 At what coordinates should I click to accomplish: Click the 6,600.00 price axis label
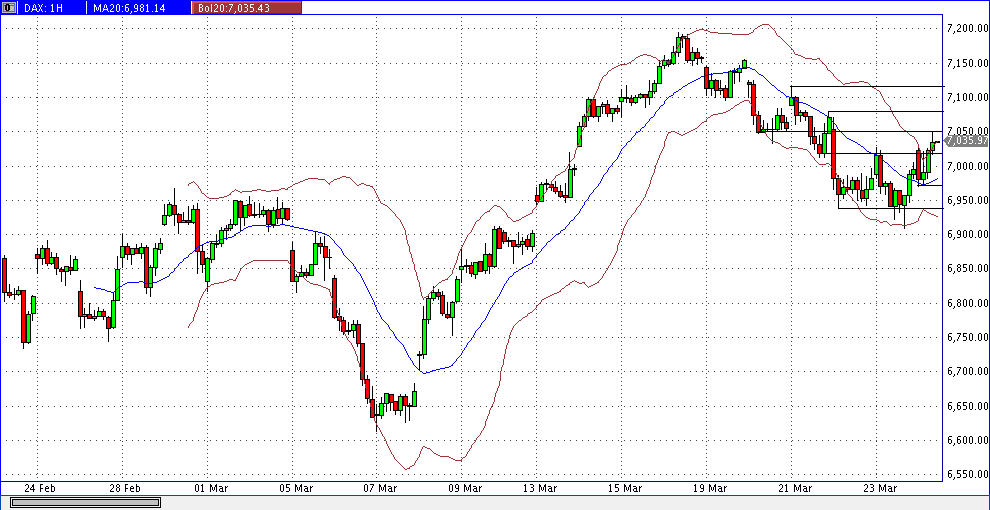point(967,440)
